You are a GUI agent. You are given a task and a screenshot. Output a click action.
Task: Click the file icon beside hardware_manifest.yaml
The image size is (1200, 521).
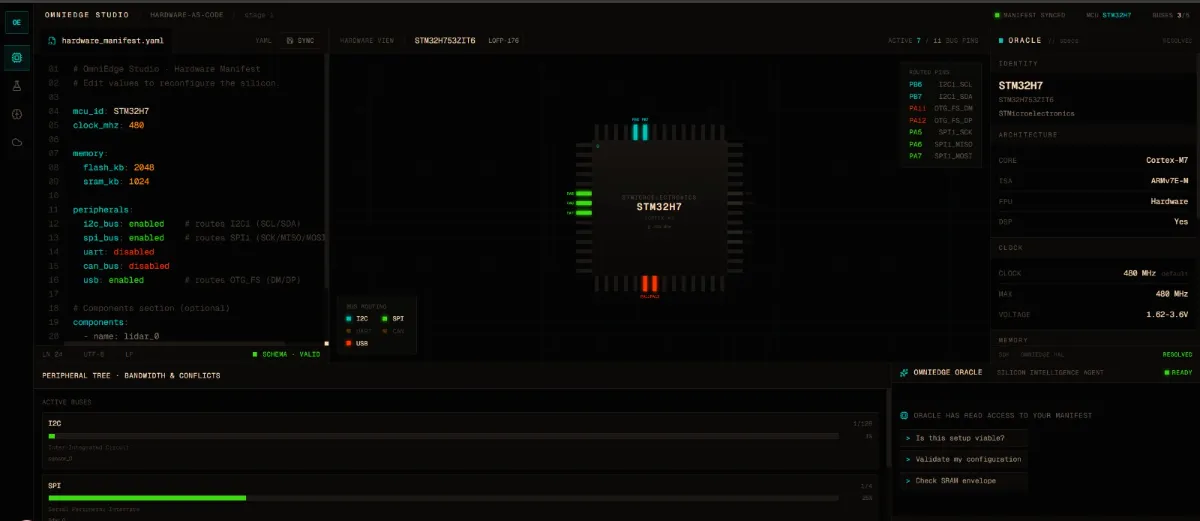click(x=53, y=40)
